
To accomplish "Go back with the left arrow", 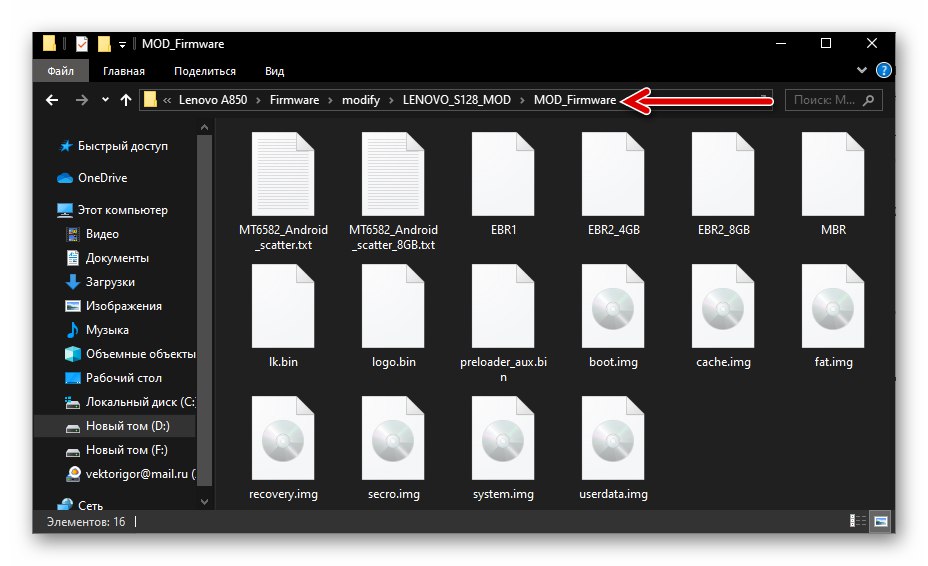I will [52, 100].
